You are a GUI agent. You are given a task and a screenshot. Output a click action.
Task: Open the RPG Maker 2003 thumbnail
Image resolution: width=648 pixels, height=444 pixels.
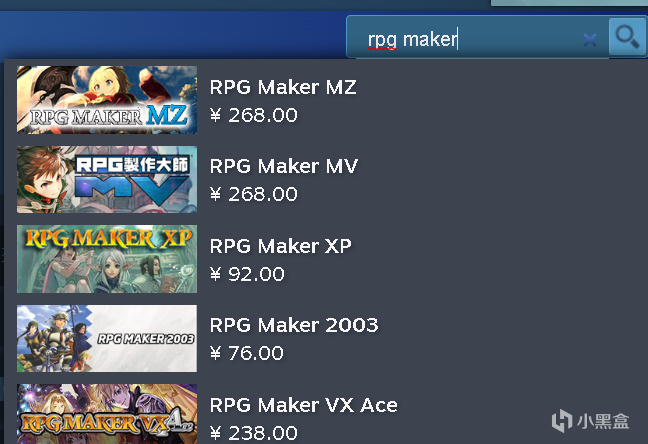107,338
